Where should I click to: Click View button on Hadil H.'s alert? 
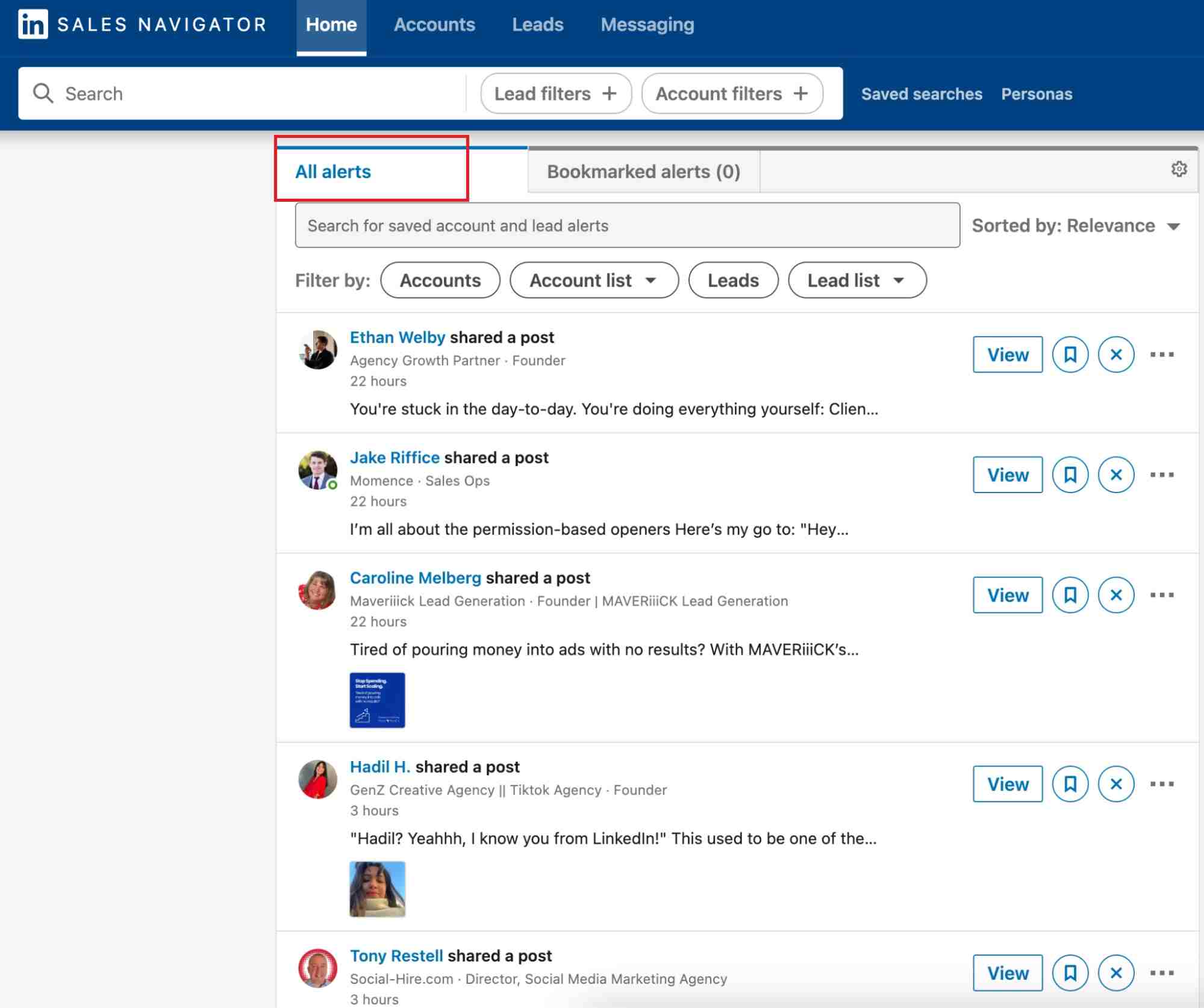pyautogui.click(x=1007, y=784)
